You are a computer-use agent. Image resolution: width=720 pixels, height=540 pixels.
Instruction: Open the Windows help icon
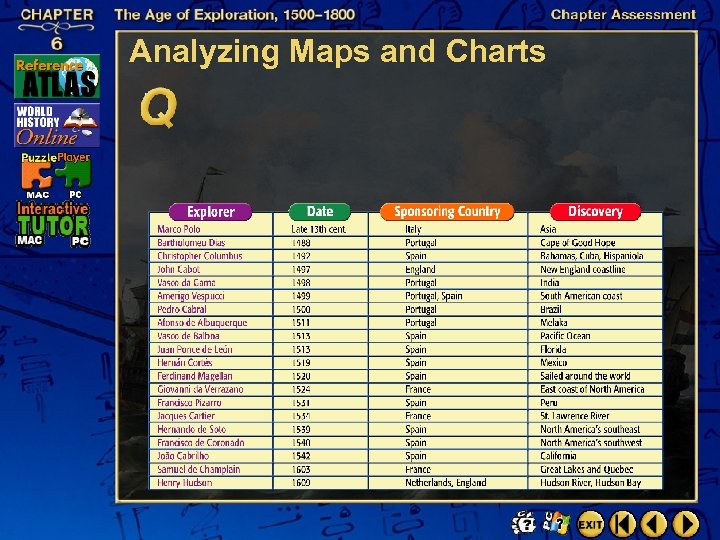pos(556,523)
